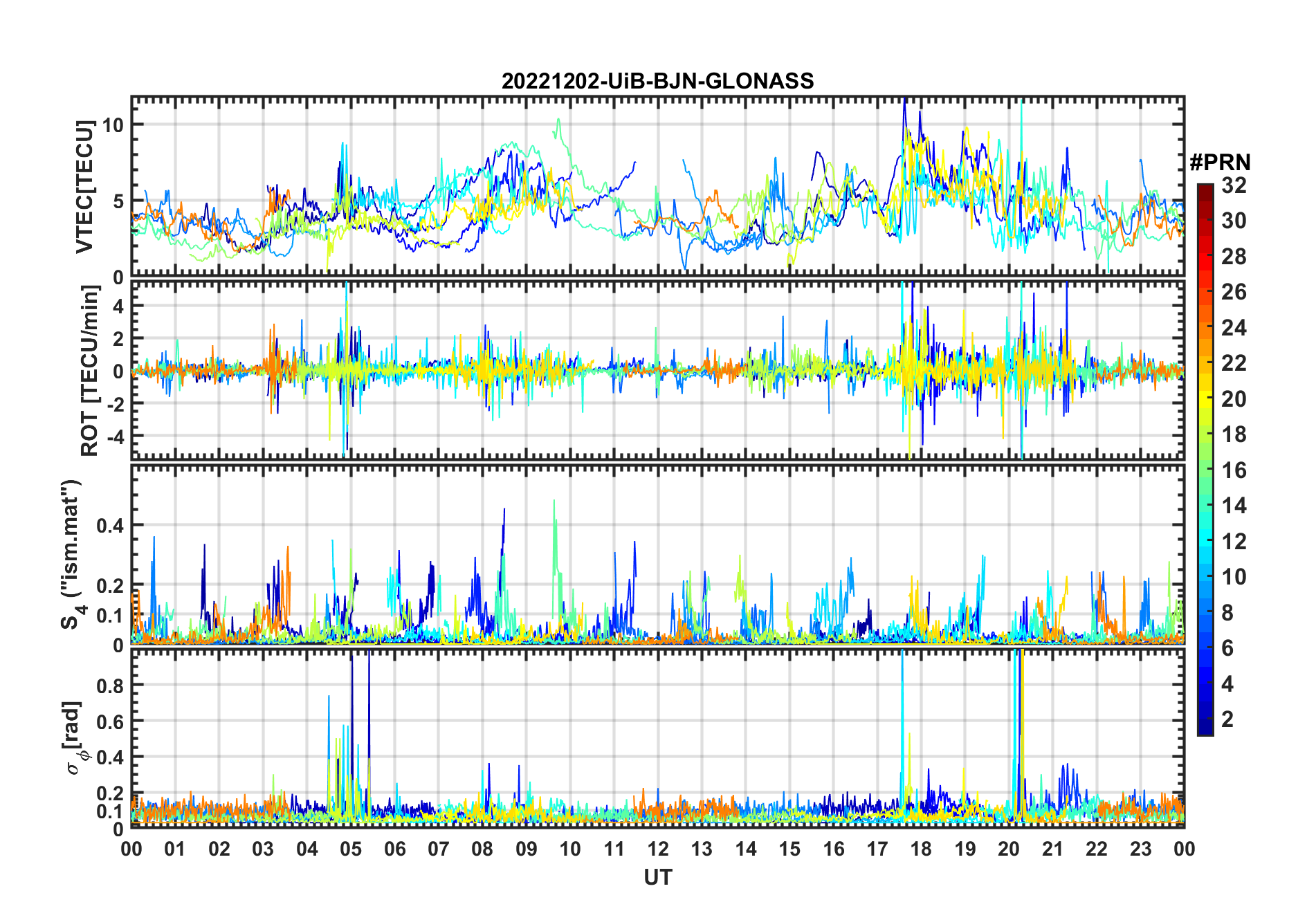1316x920 pixels.
Task: Click the #PRN colorbar title
Action: pyautogui.click(x=1221, y=163)
